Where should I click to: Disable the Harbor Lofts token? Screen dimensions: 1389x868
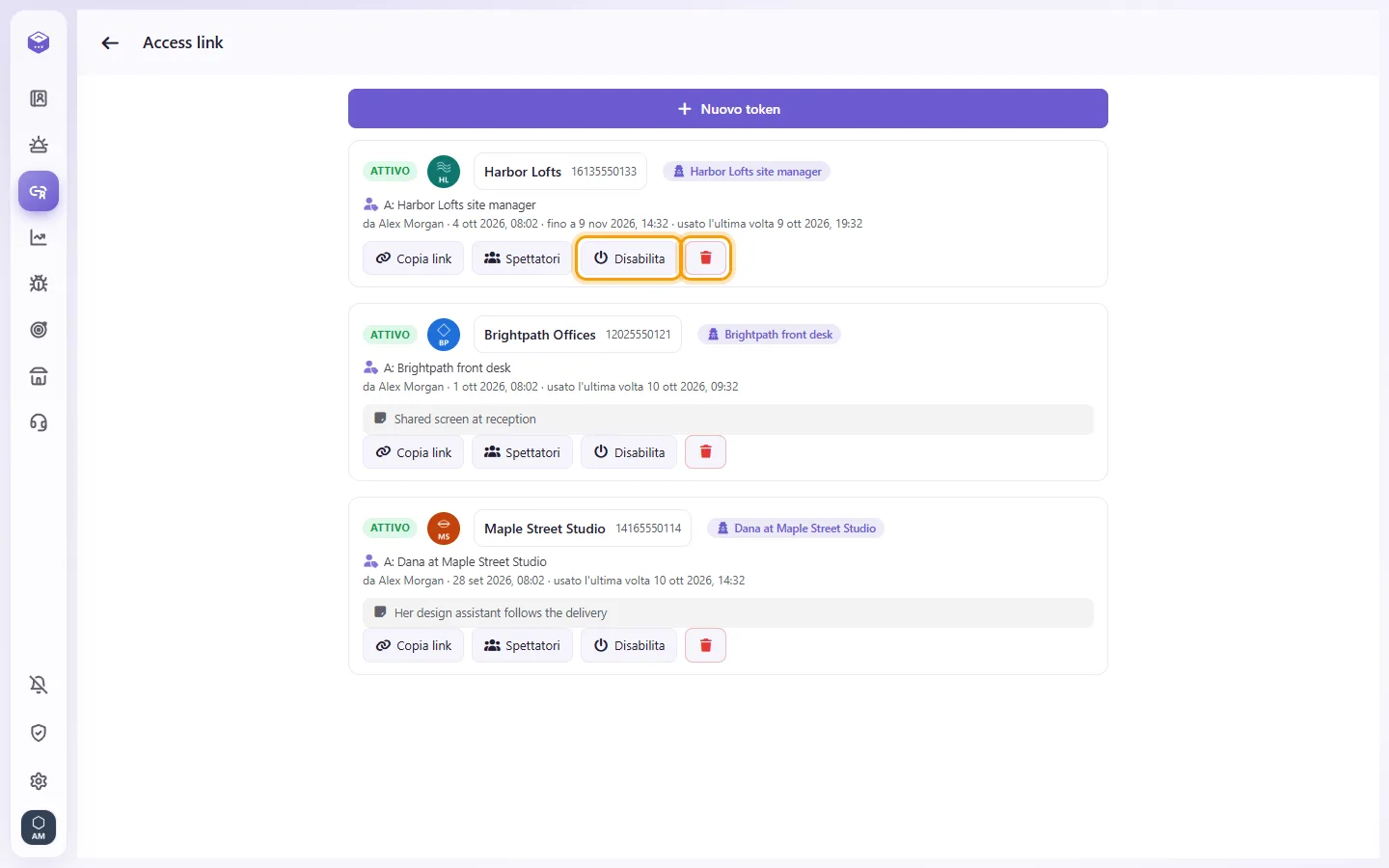(x=629, y=258)
